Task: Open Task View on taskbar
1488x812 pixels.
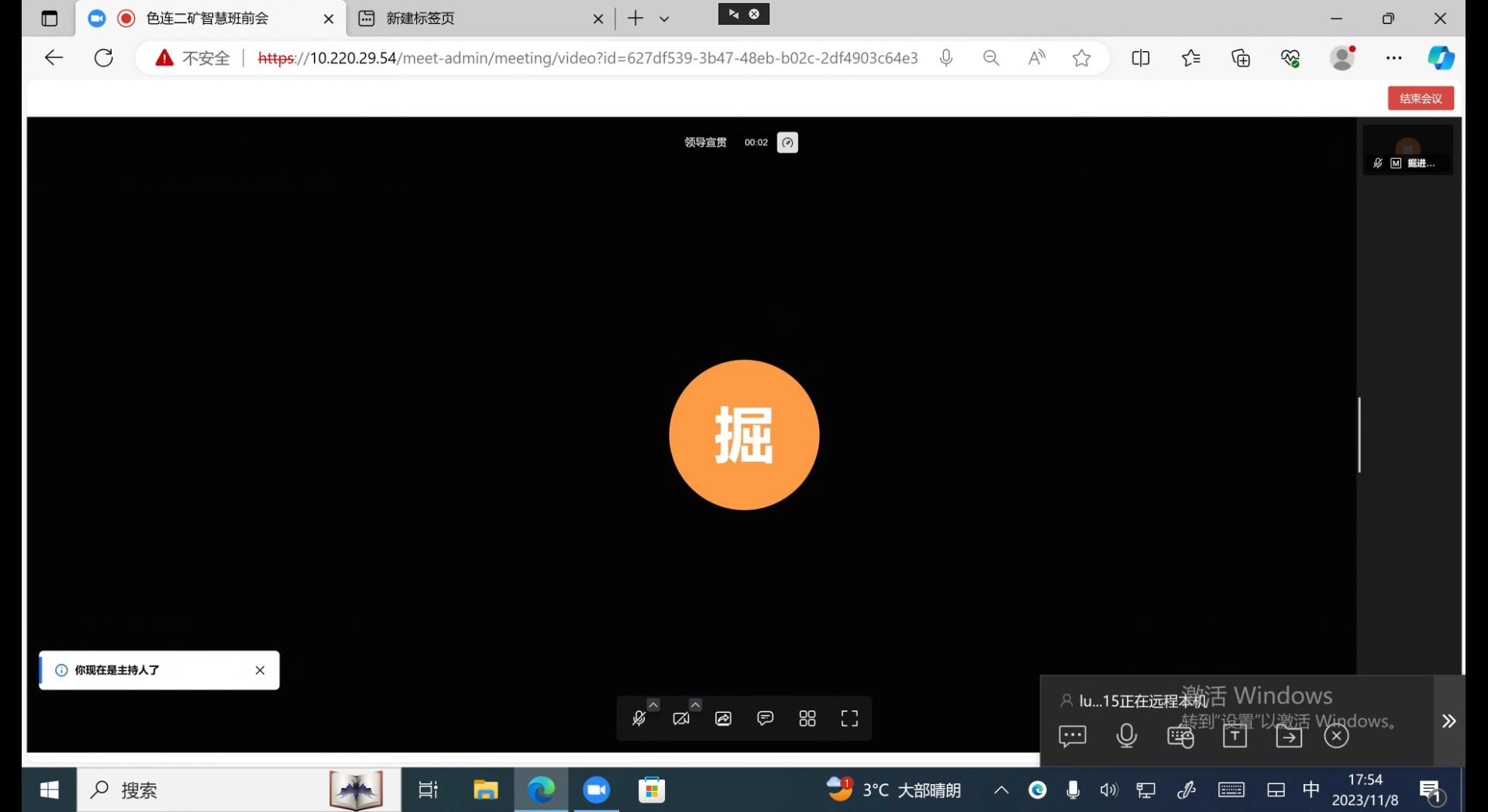Action: click(x=429, y=790)
